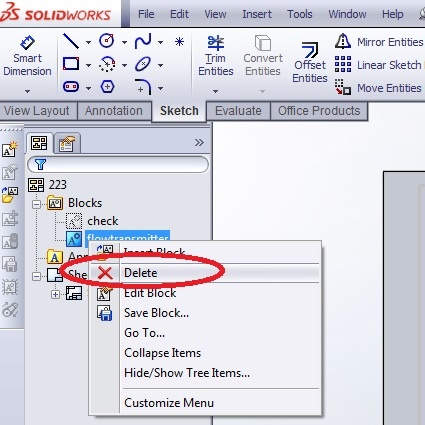Open the Insert menu
425x425 pixels.
[257, 14]
